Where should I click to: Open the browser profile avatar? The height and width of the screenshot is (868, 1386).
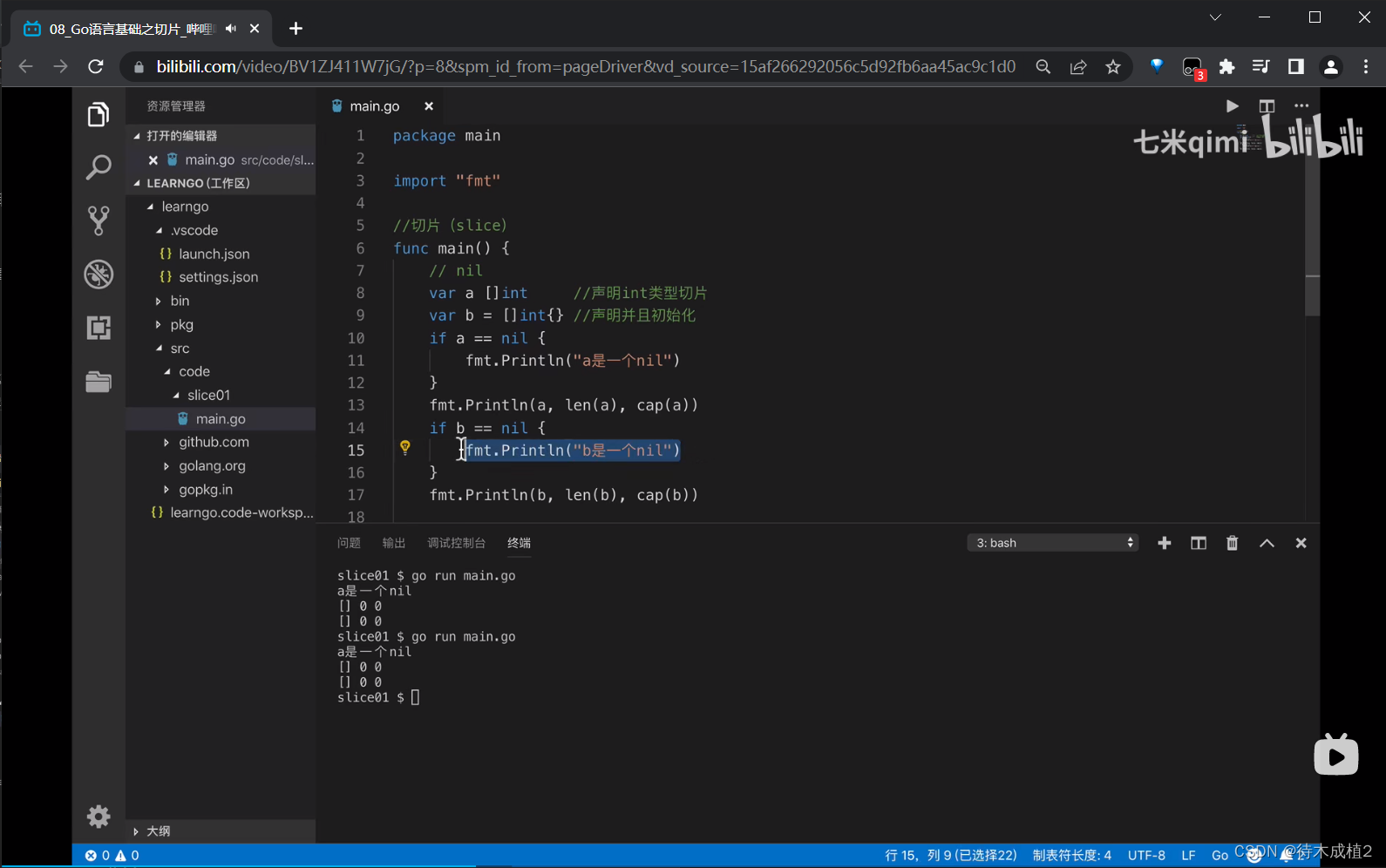[1331, 67]
